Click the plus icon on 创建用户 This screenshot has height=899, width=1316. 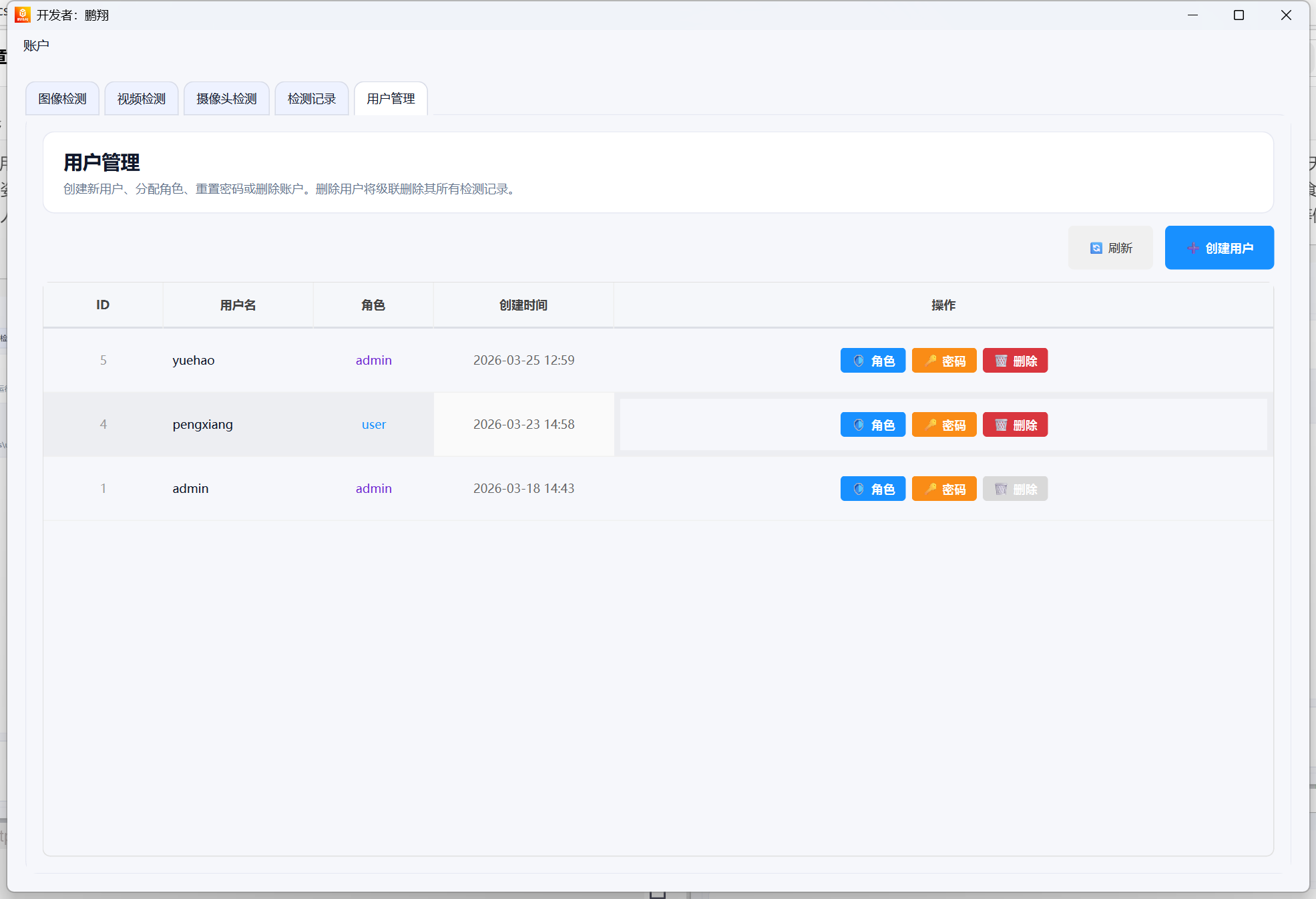click(x=1192, y=248)
